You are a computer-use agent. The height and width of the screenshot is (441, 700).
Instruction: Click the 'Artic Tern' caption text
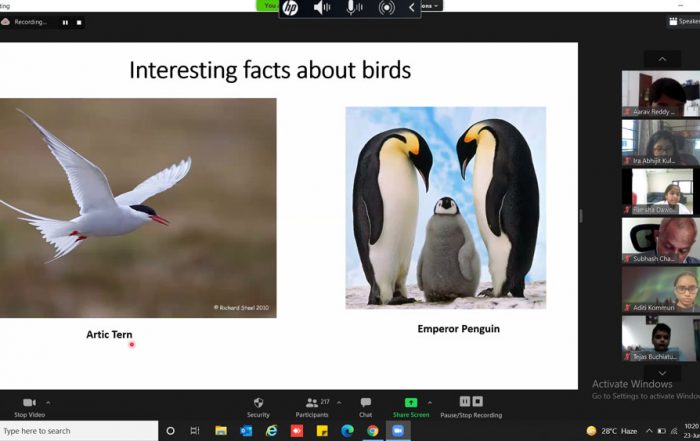pyautogui.click(x=109, y=334)
